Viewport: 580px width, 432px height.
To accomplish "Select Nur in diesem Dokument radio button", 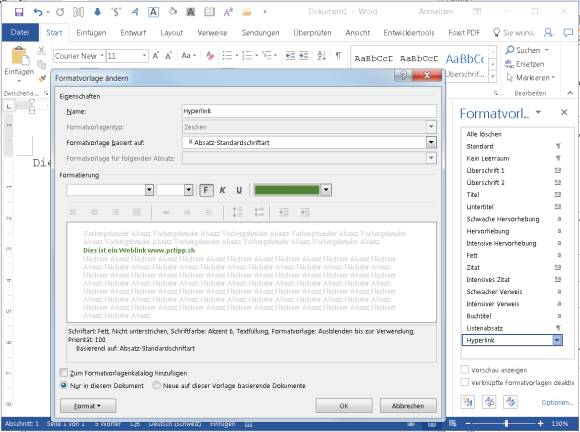I will point(64,385).
